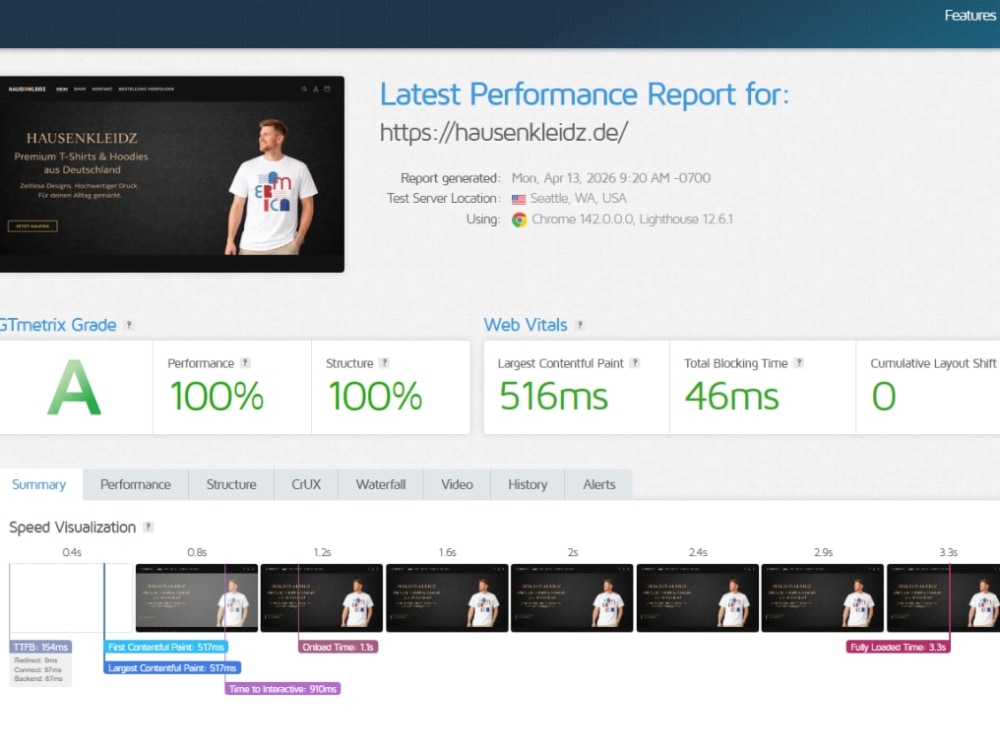Click the Cumulative Layout Shift label
This screenshot has height=750, width=1000.
click(x=933, y=363)
